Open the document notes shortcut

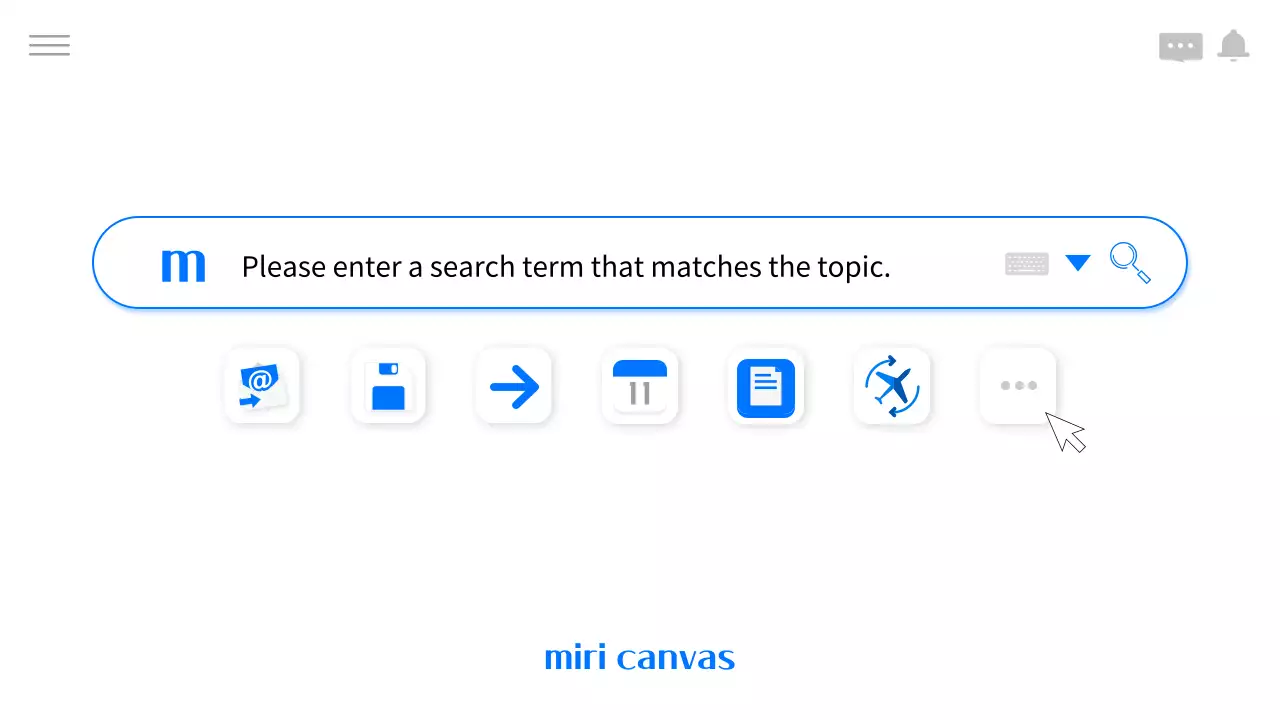(x=766, y=387)
